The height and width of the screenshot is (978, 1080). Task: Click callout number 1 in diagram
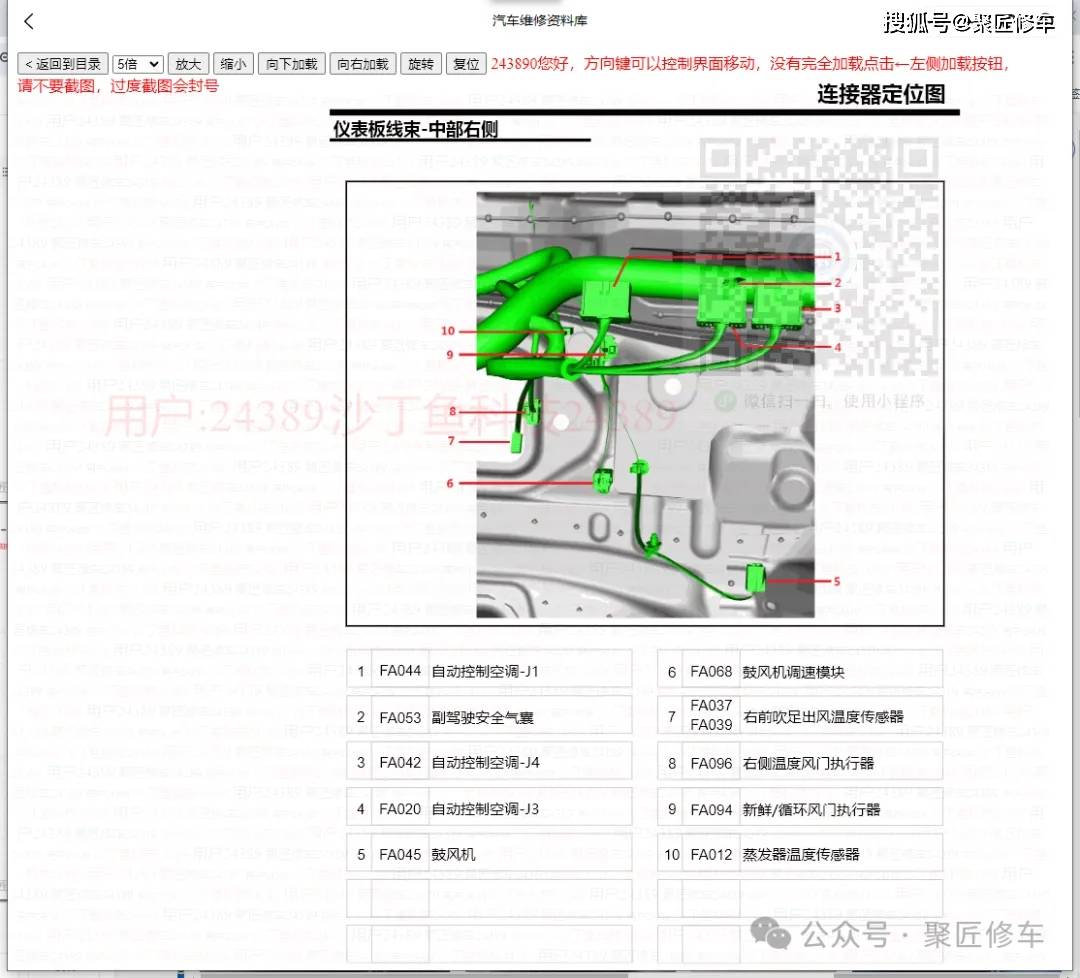pyautogui.click(x=838, y=257)
